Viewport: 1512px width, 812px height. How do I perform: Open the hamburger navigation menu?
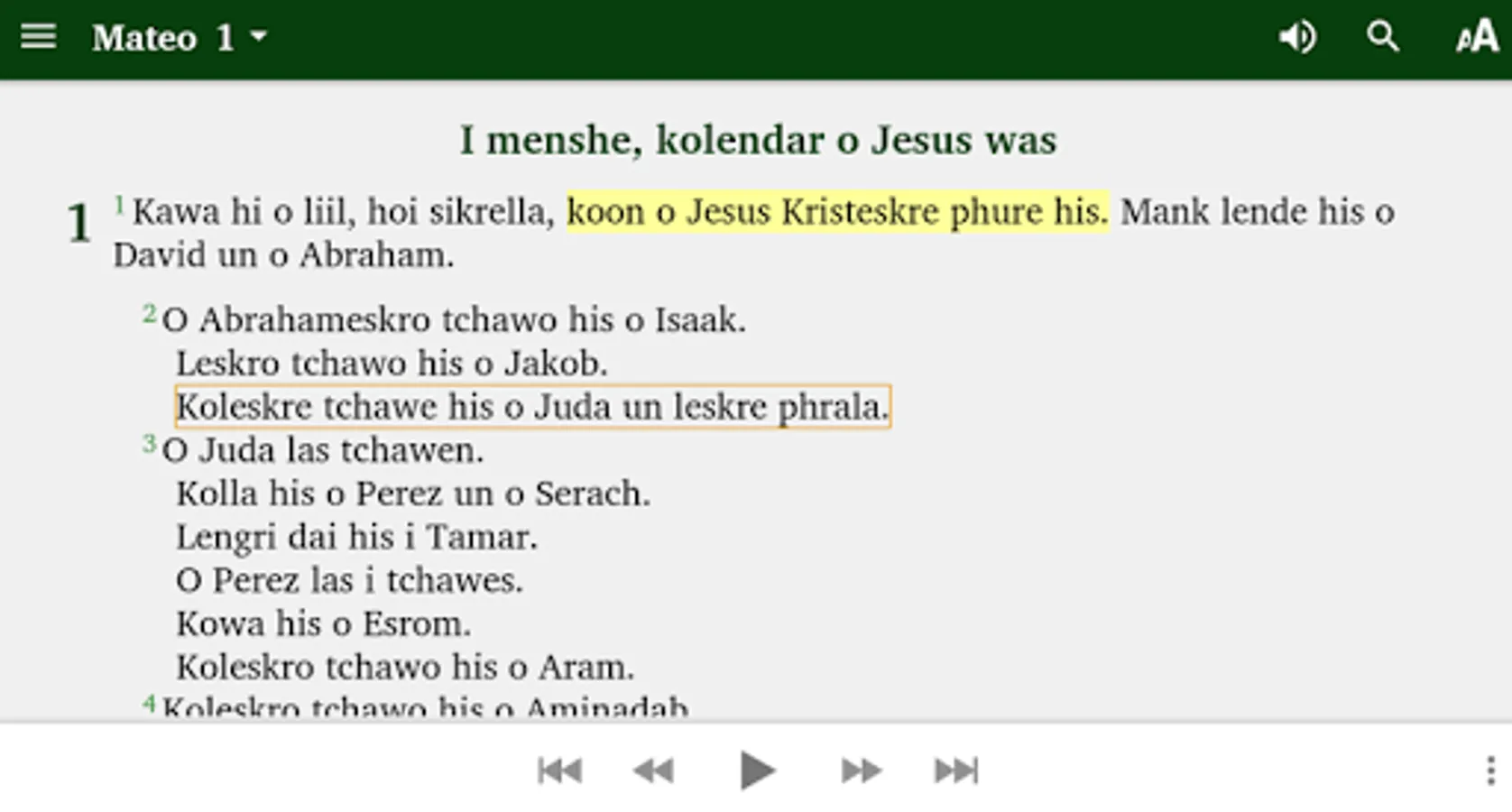tap(38, 37)
